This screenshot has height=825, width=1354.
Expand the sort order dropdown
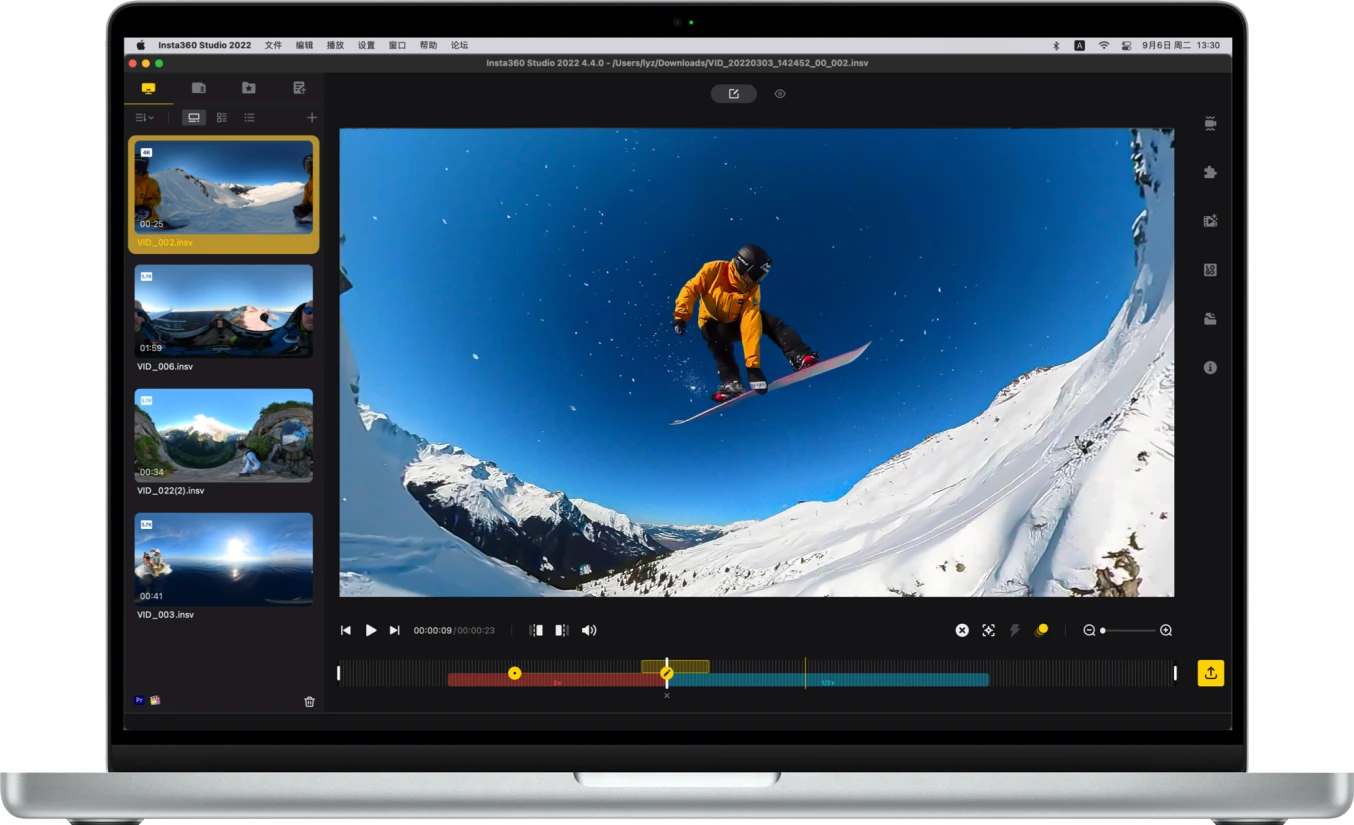(145, 118)
